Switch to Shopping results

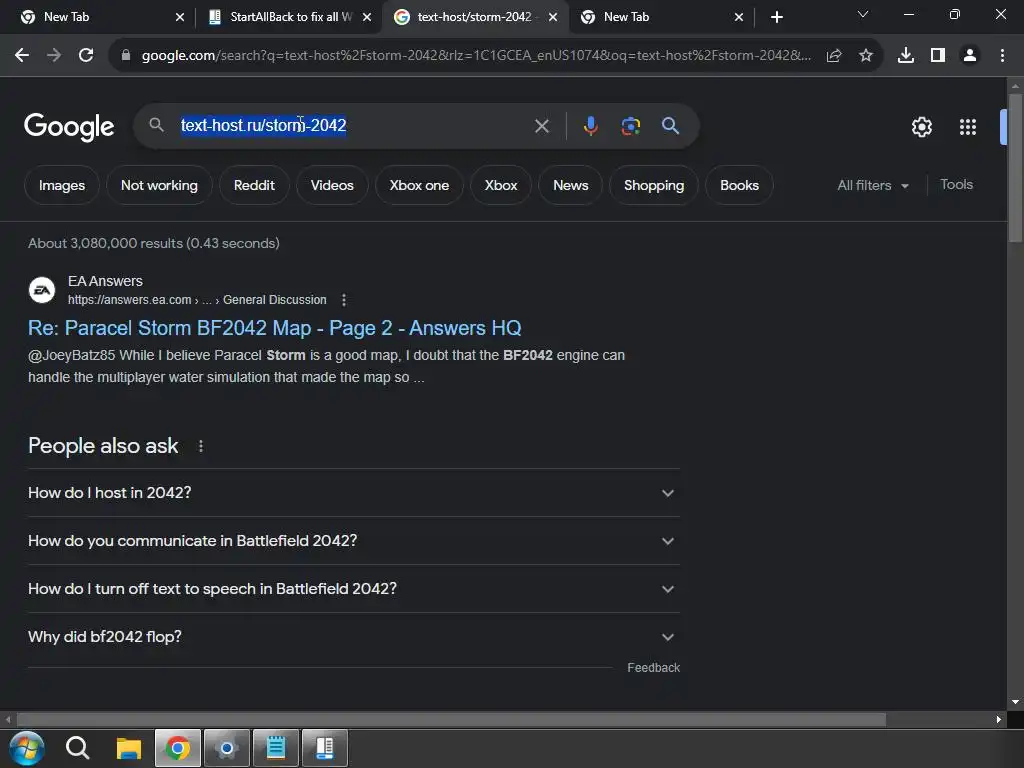[x=654, y=185]
